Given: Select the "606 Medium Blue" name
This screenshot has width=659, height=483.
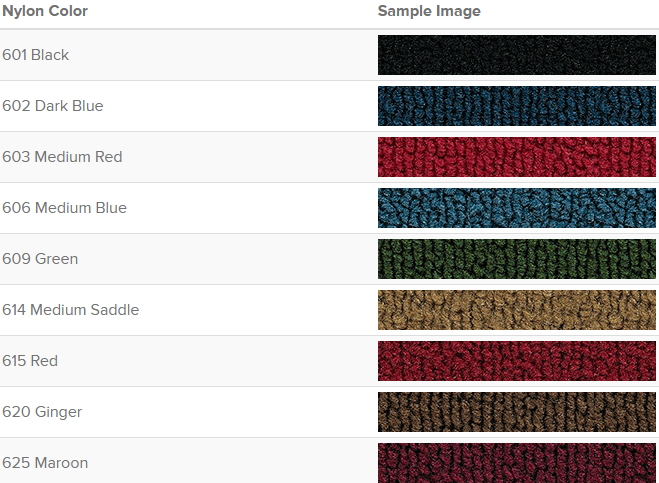Looking at the screenshot, I should coord(65,208).
